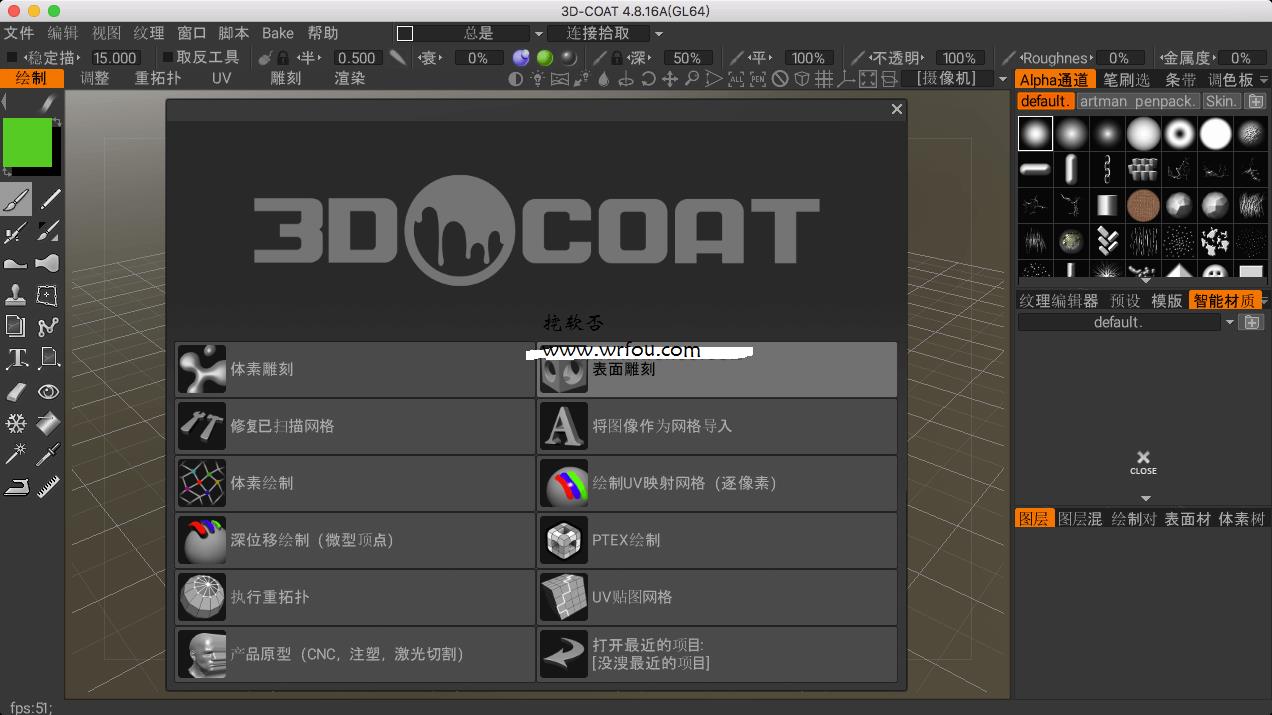Image resolution: width=1272 pixels, height=715 pixels.
Task: Collapse the left tool panel arrow
Action: (x=4, y=101)
